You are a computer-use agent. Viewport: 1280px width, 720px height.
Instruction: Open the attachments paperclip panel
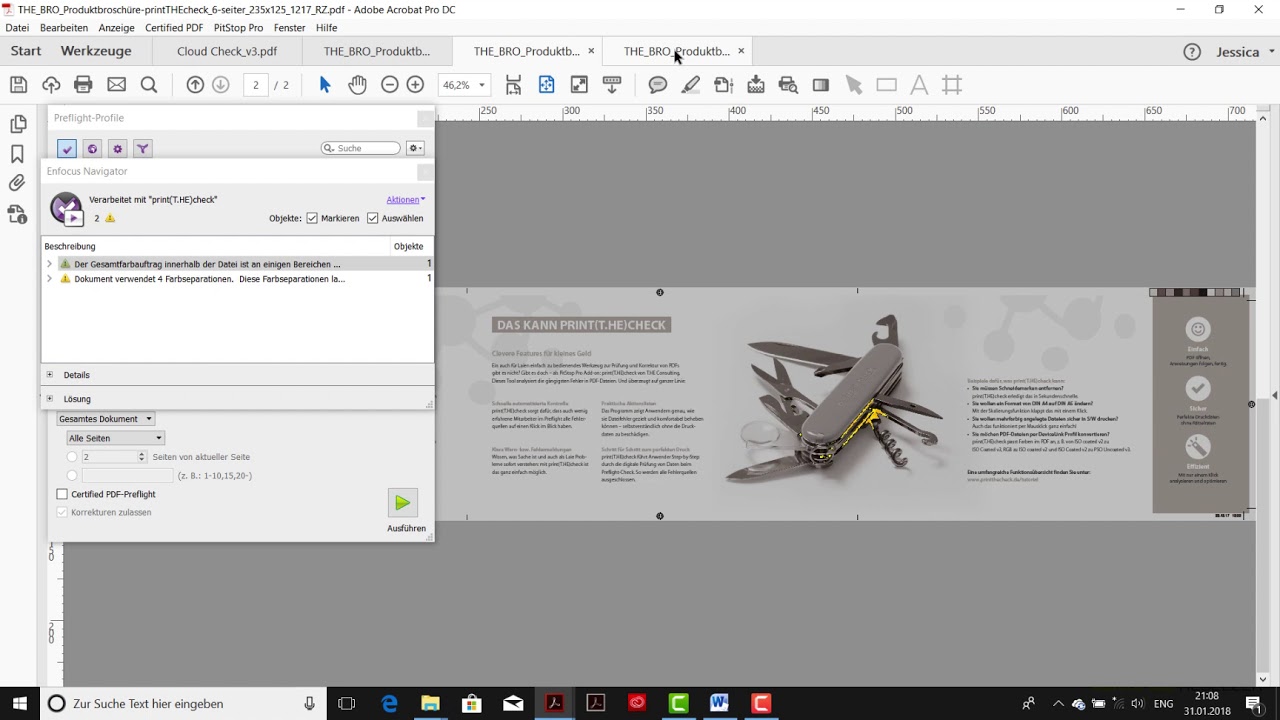tap(18, 183)
